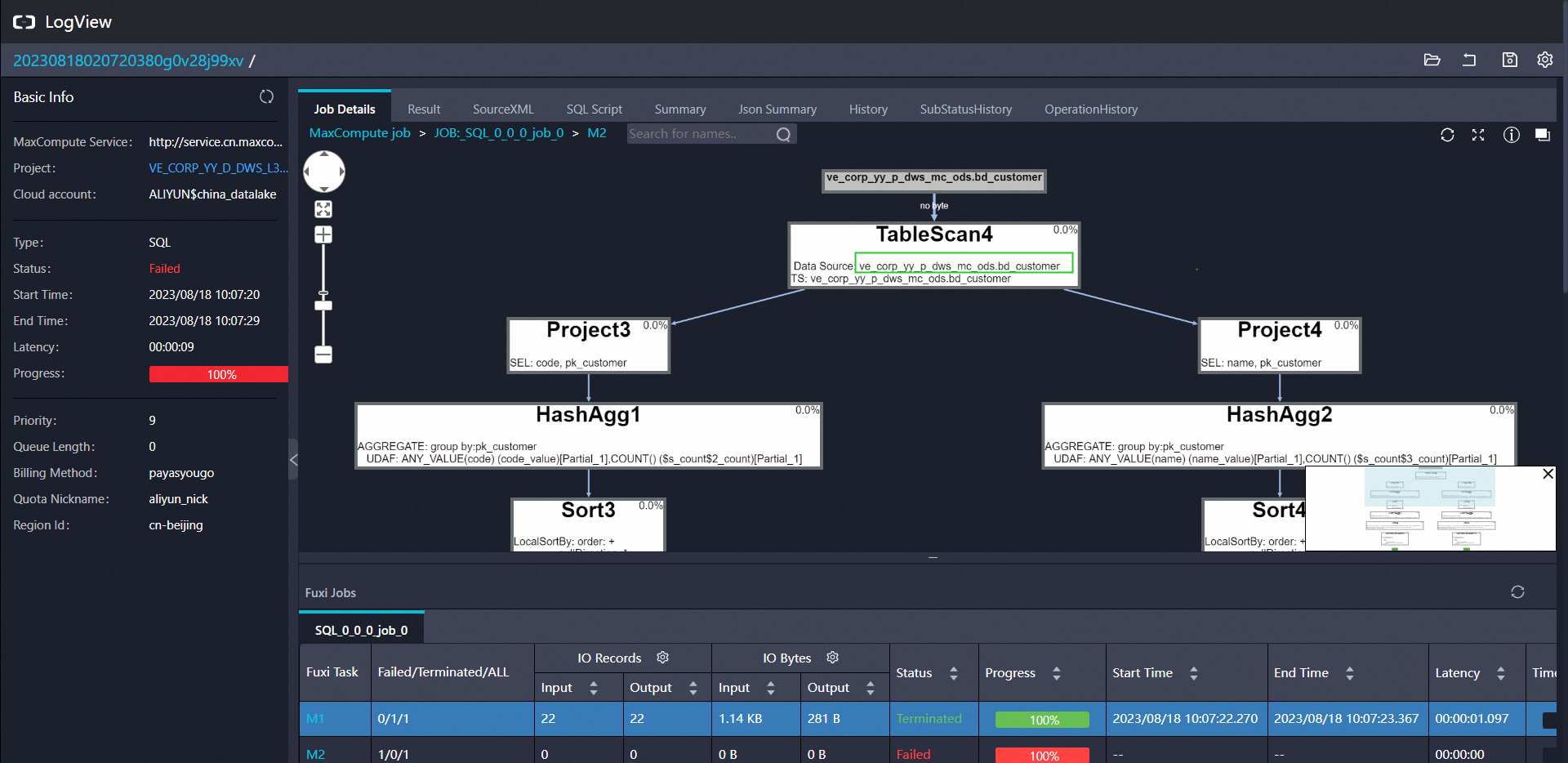Image resolution: width=1568 pixels, height=763 pixels.
Task: Toggle the minimap overlay icon
Action: tap(1543, 135)
